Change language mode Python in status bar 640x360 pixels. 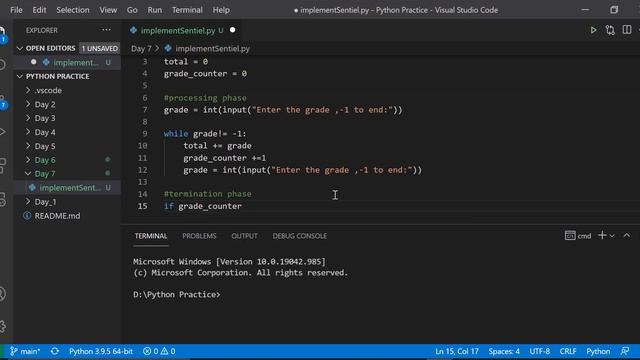tap(598, 351)
